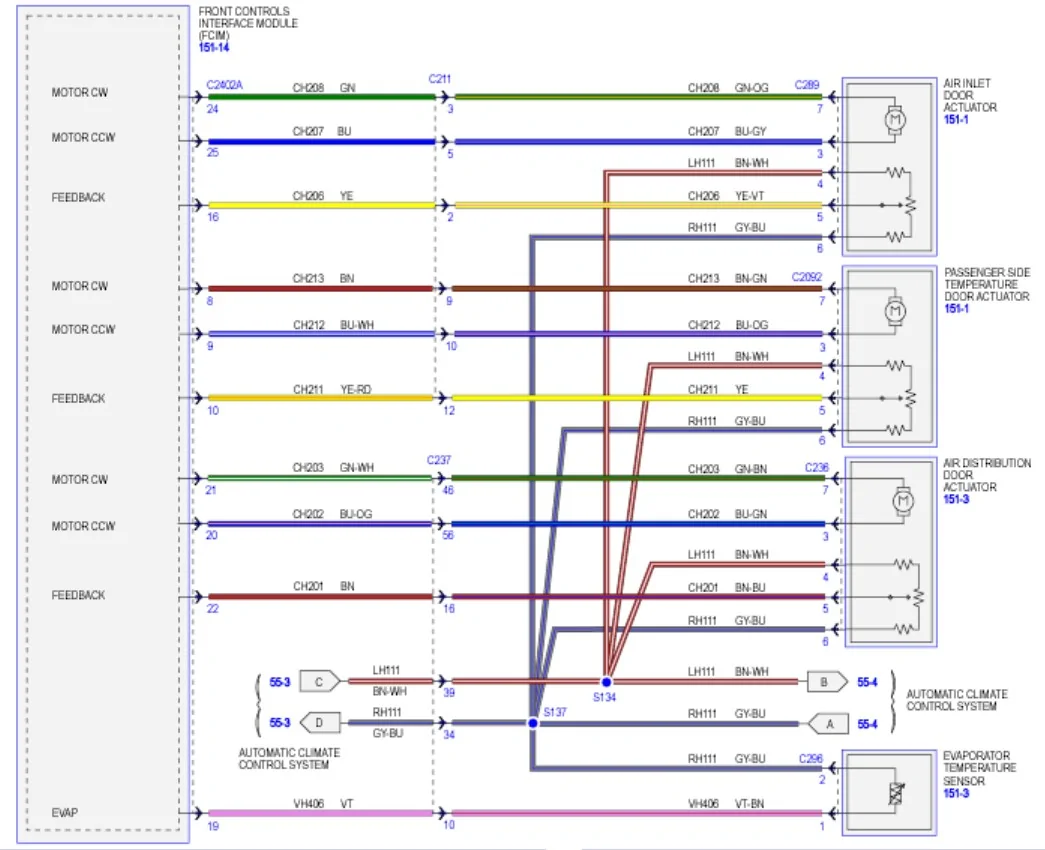Click the S137 splice dot

(x=533, y=723)
